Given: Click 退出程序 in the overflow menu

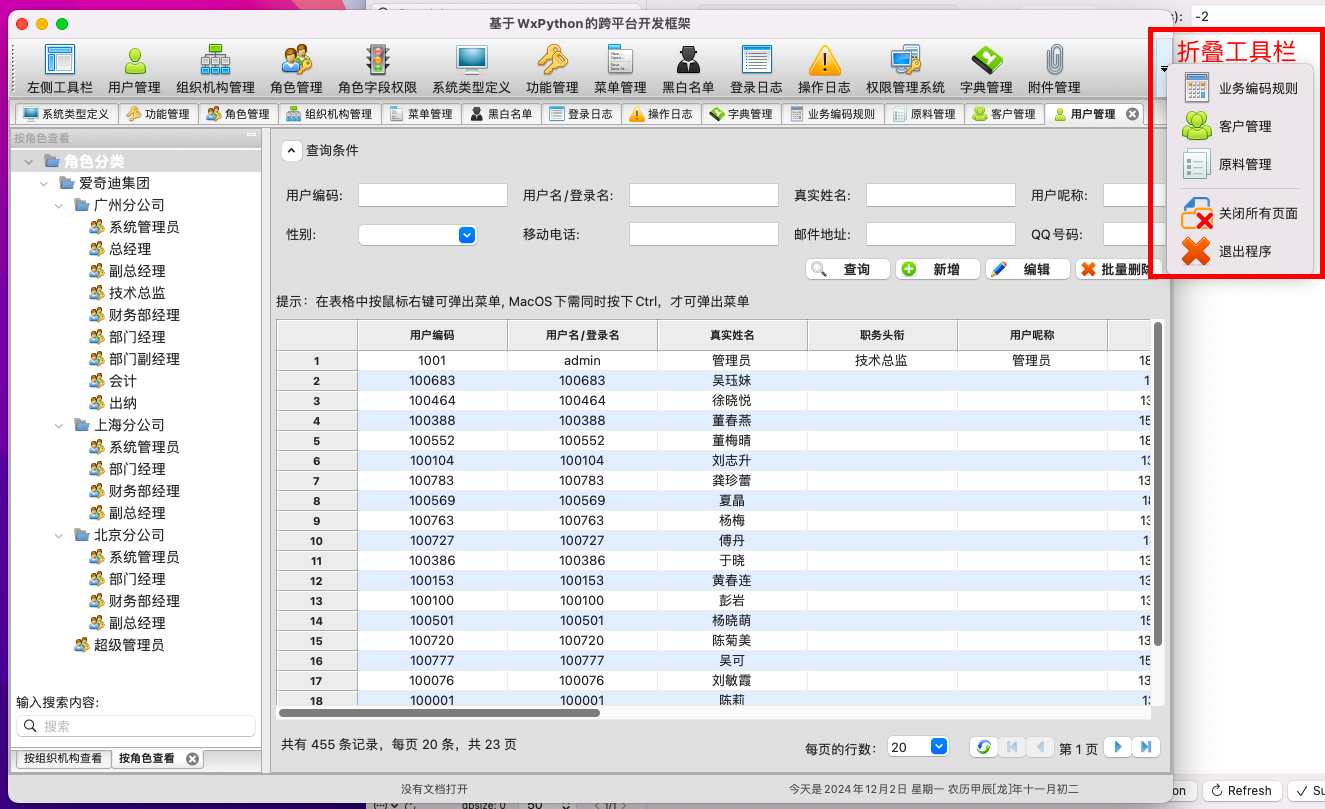Looking at the screenshot, I should pos(1243,252).
